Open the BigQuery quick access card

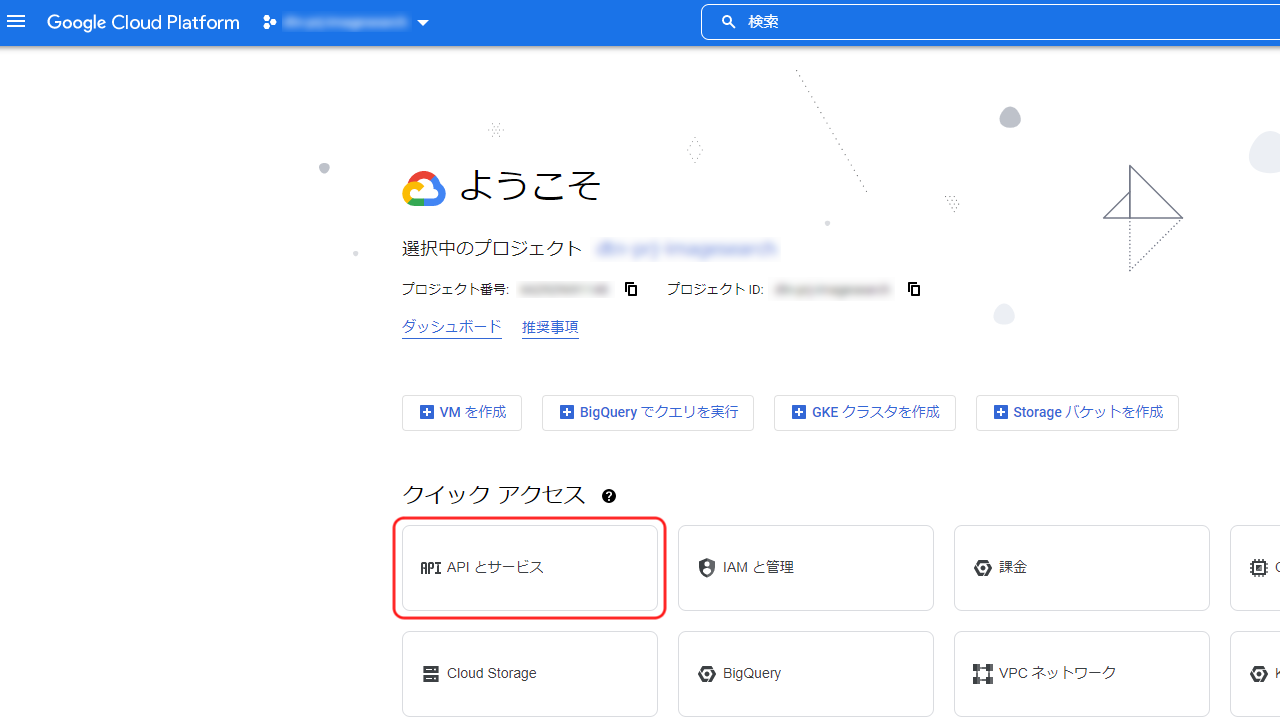805,673
